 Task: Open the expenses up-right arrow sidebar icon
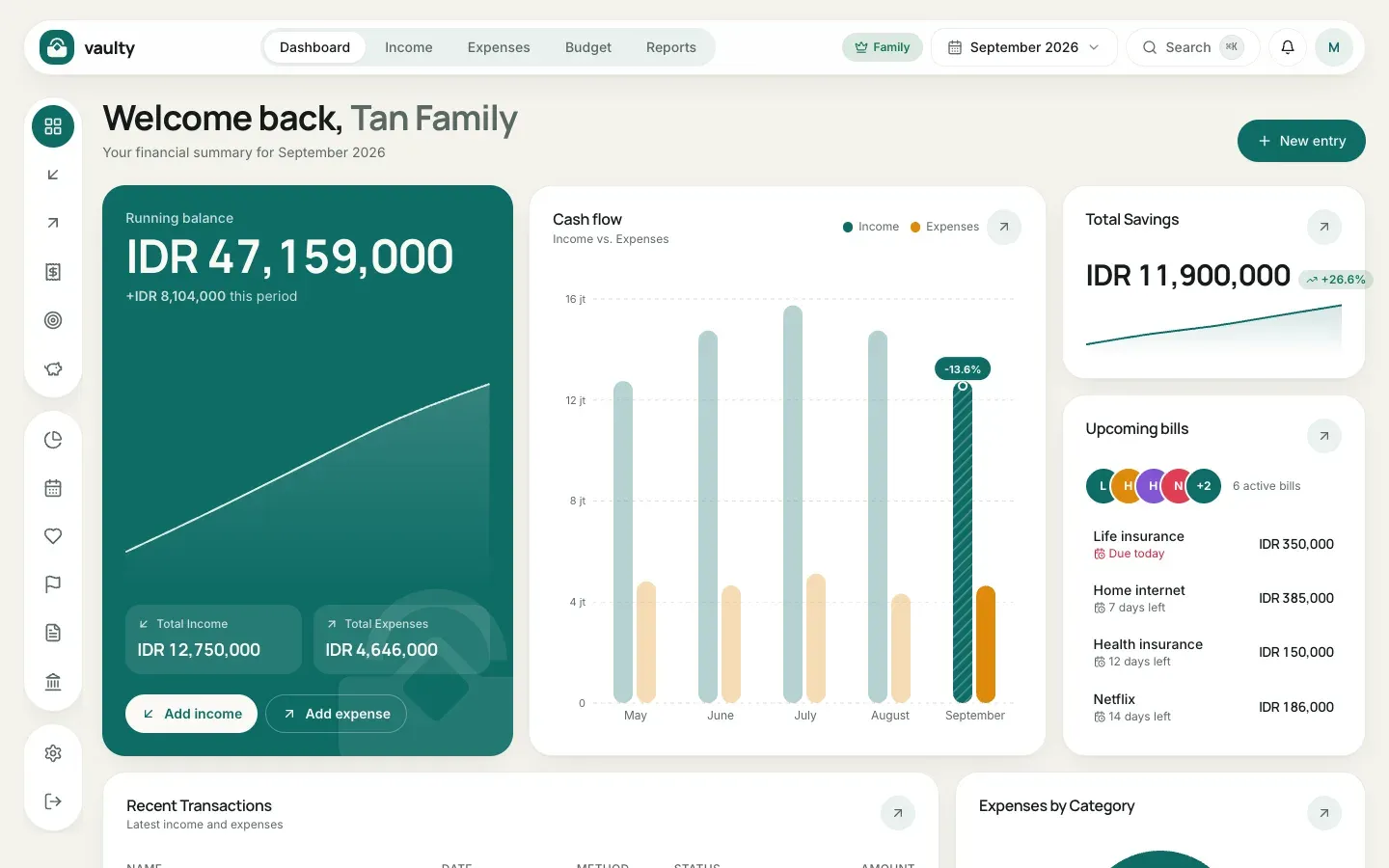click(x=53, y=223)
